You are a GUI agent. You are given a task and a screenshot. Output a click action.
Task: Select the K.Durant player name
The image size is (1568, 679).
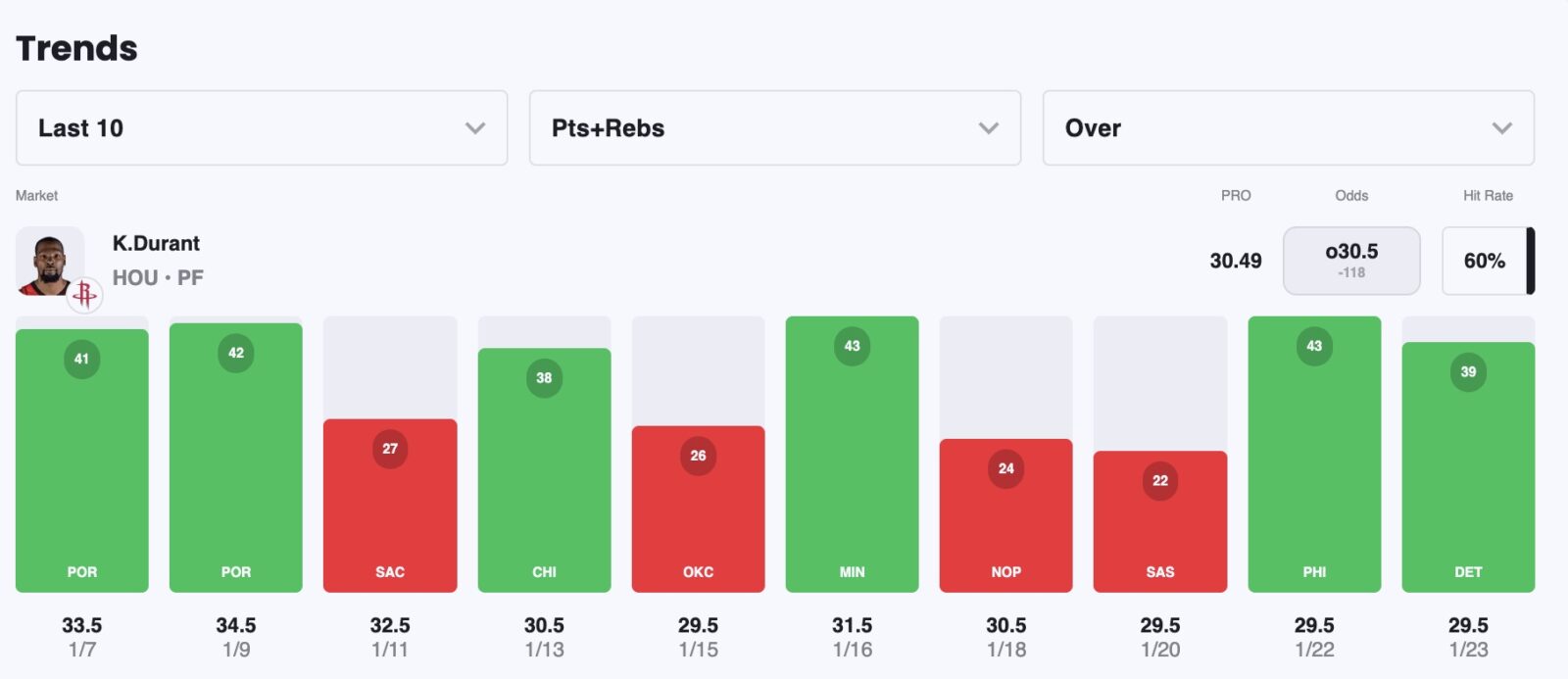[156, 243]
